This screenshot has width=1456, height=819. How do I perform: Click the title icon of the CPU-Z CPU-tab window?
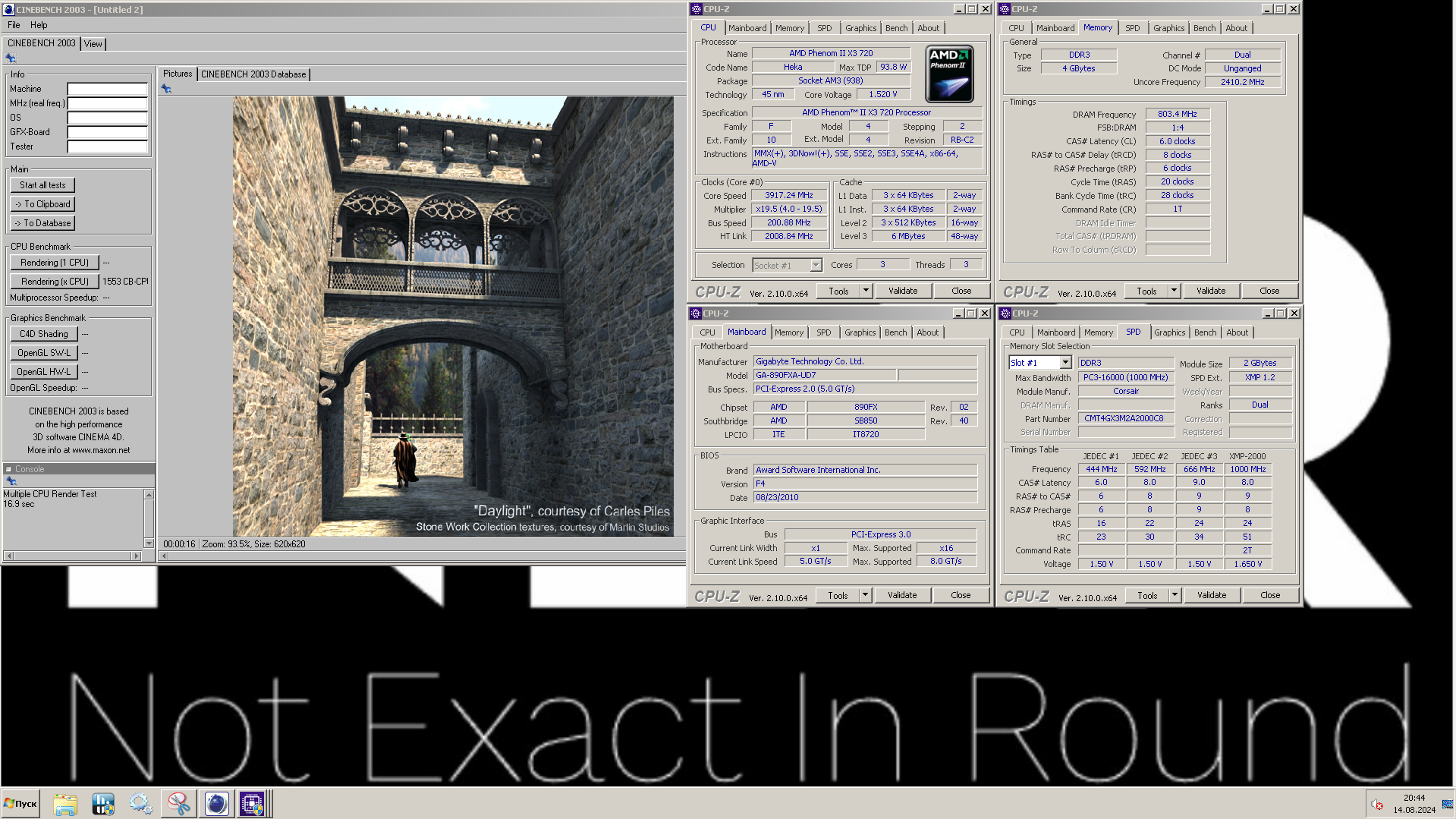coord(696,9)
